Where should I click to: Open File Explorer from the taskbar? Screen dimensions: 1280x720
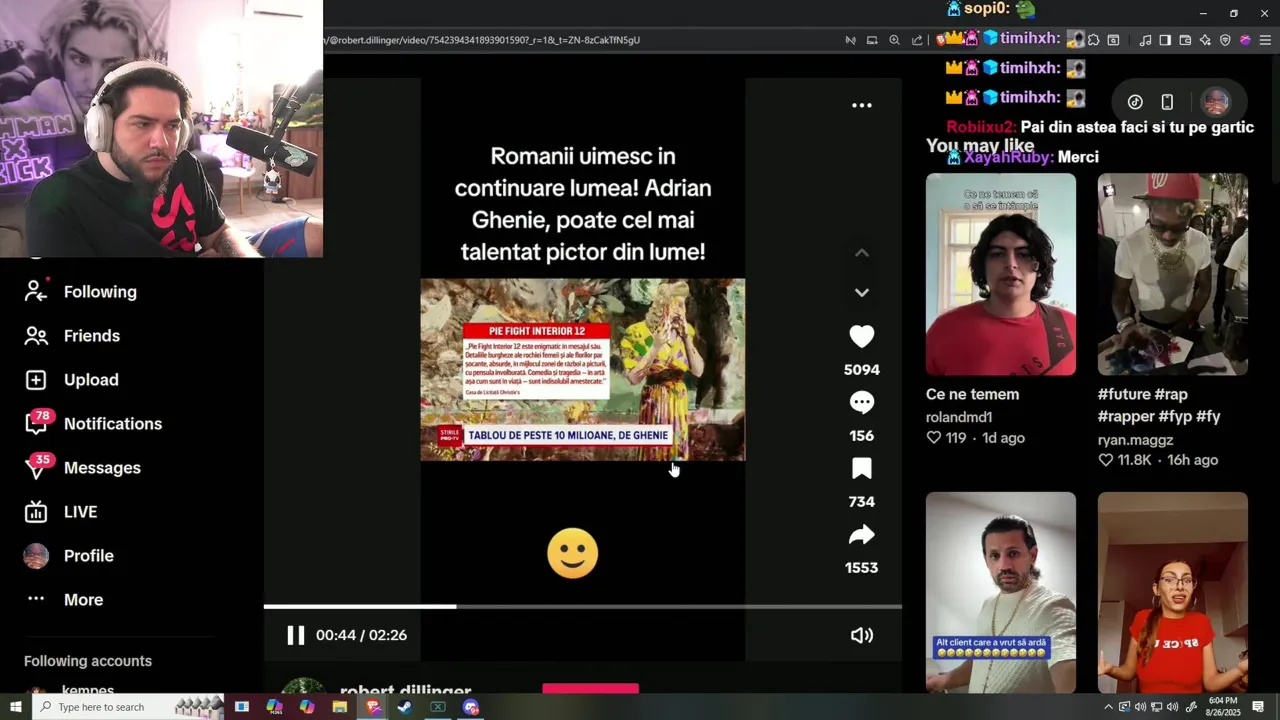(x=340, y=707)
